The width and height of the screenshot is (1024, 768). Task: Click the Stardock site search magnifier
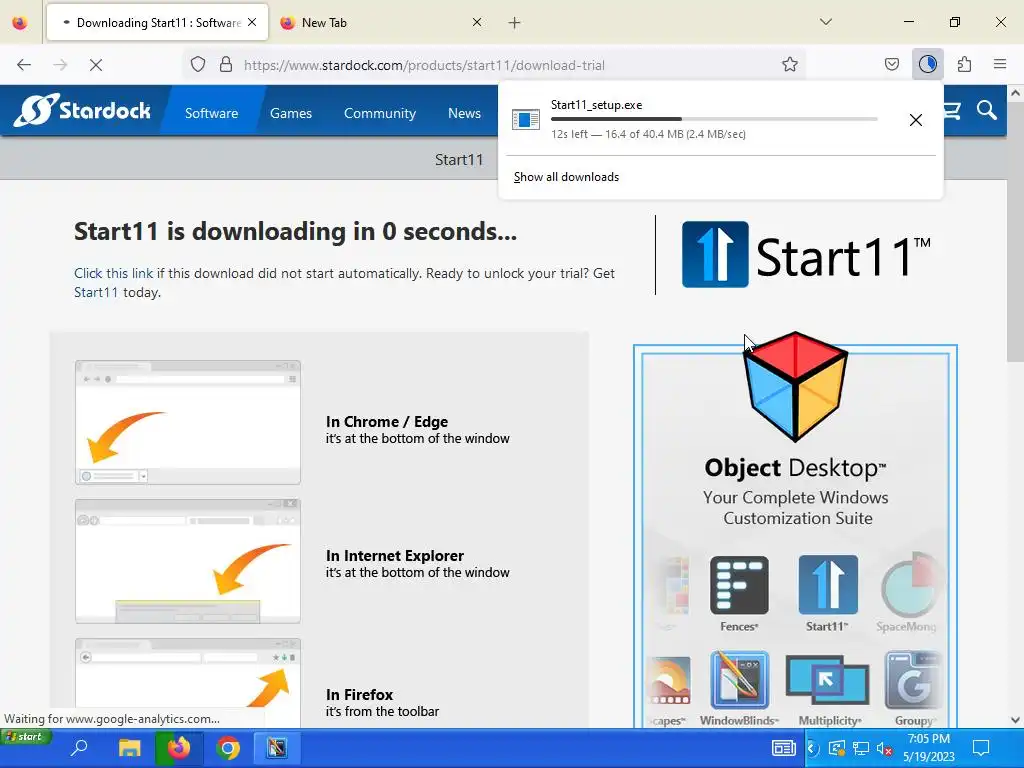[x=987, y=110]
